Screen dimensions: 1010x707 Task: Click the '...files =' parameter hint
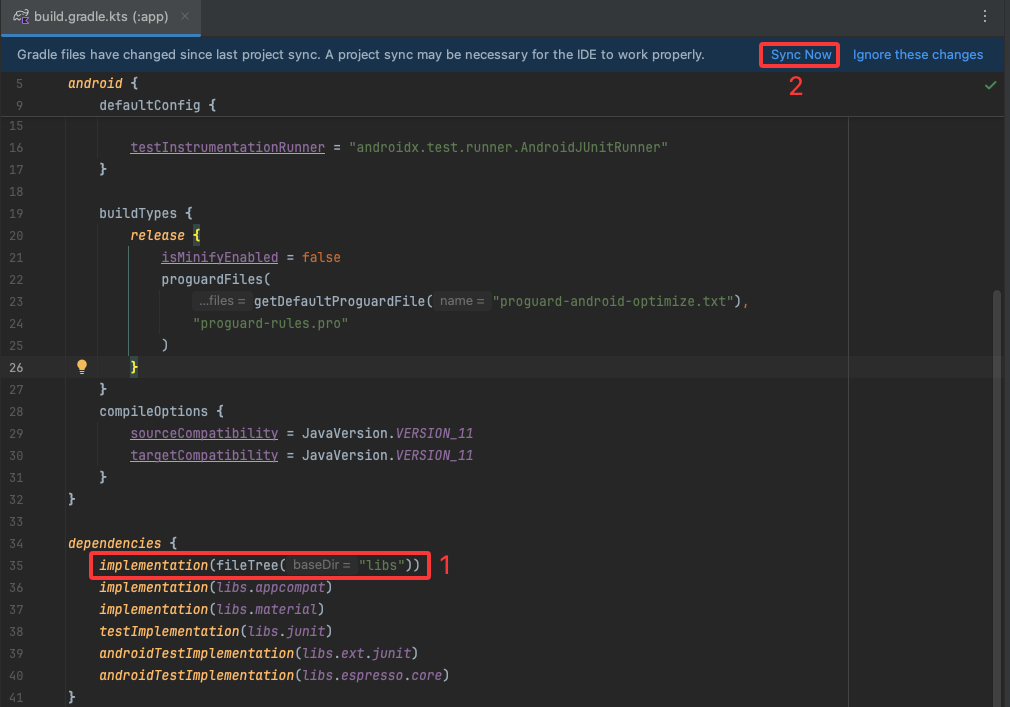[221, 301]
